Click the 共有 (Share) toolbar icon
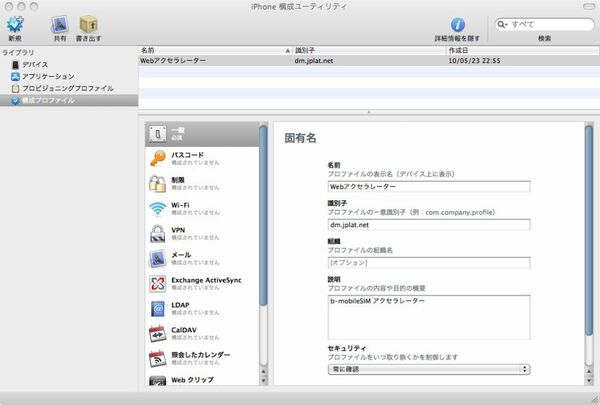This screenshot has height=405, width=600. (x=60, y=25)
